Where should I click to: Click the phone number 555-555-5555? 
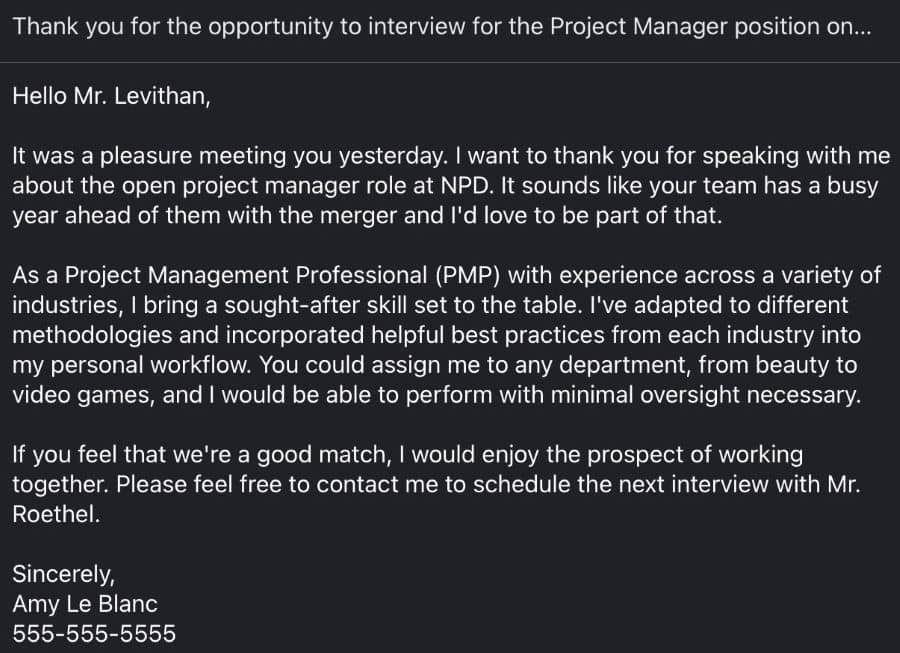94,634
